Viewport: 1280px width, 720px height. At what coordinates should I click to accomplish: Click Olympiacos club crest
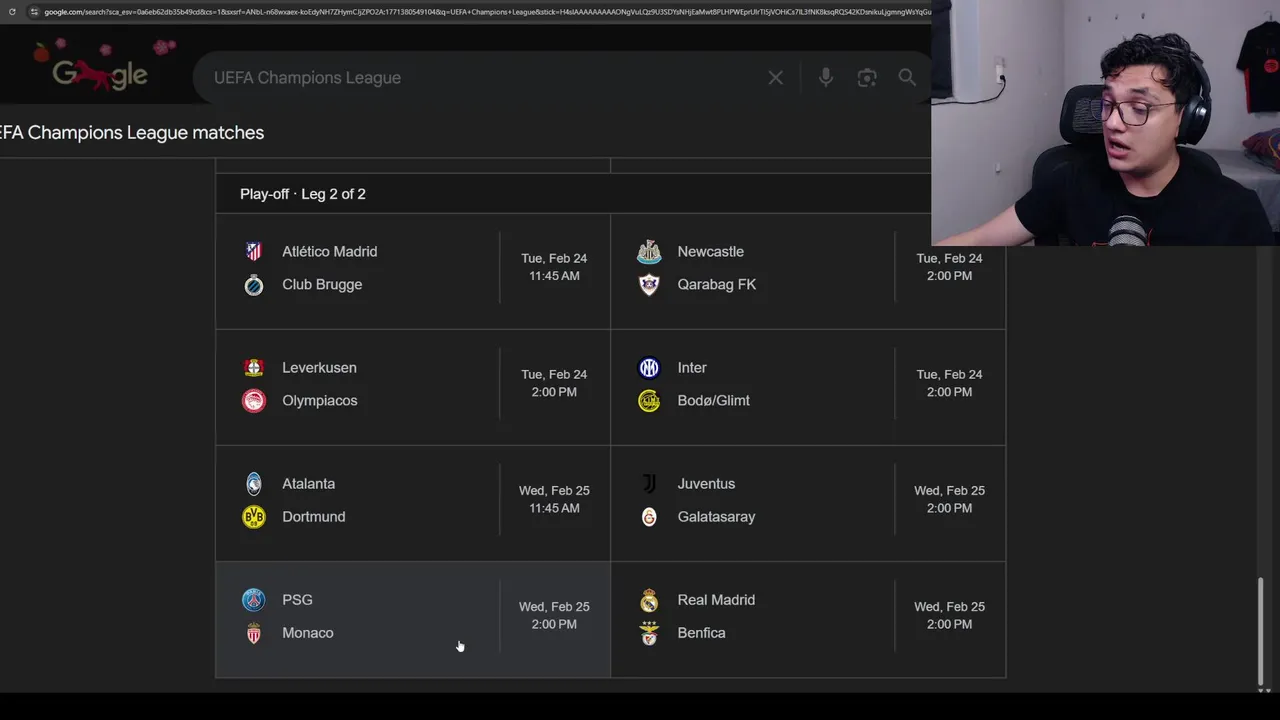point(254,401)
